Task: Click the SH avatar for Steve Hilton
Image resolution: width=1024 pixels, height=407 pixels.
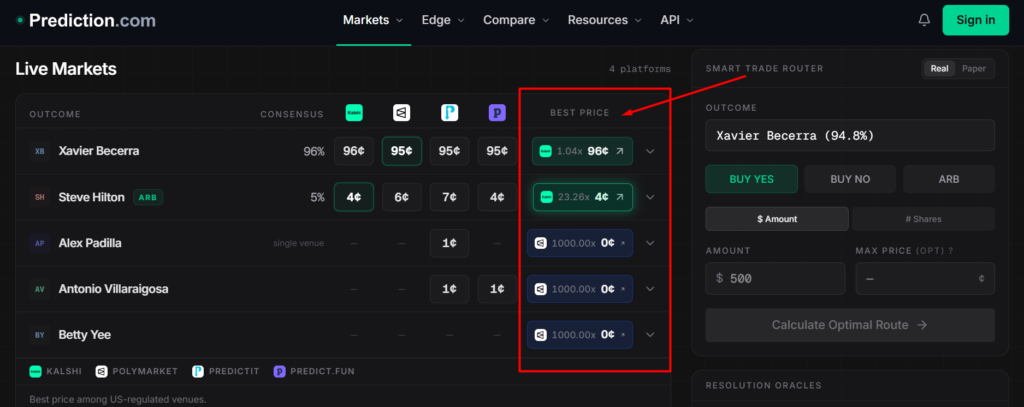Action: coord(40,197)
